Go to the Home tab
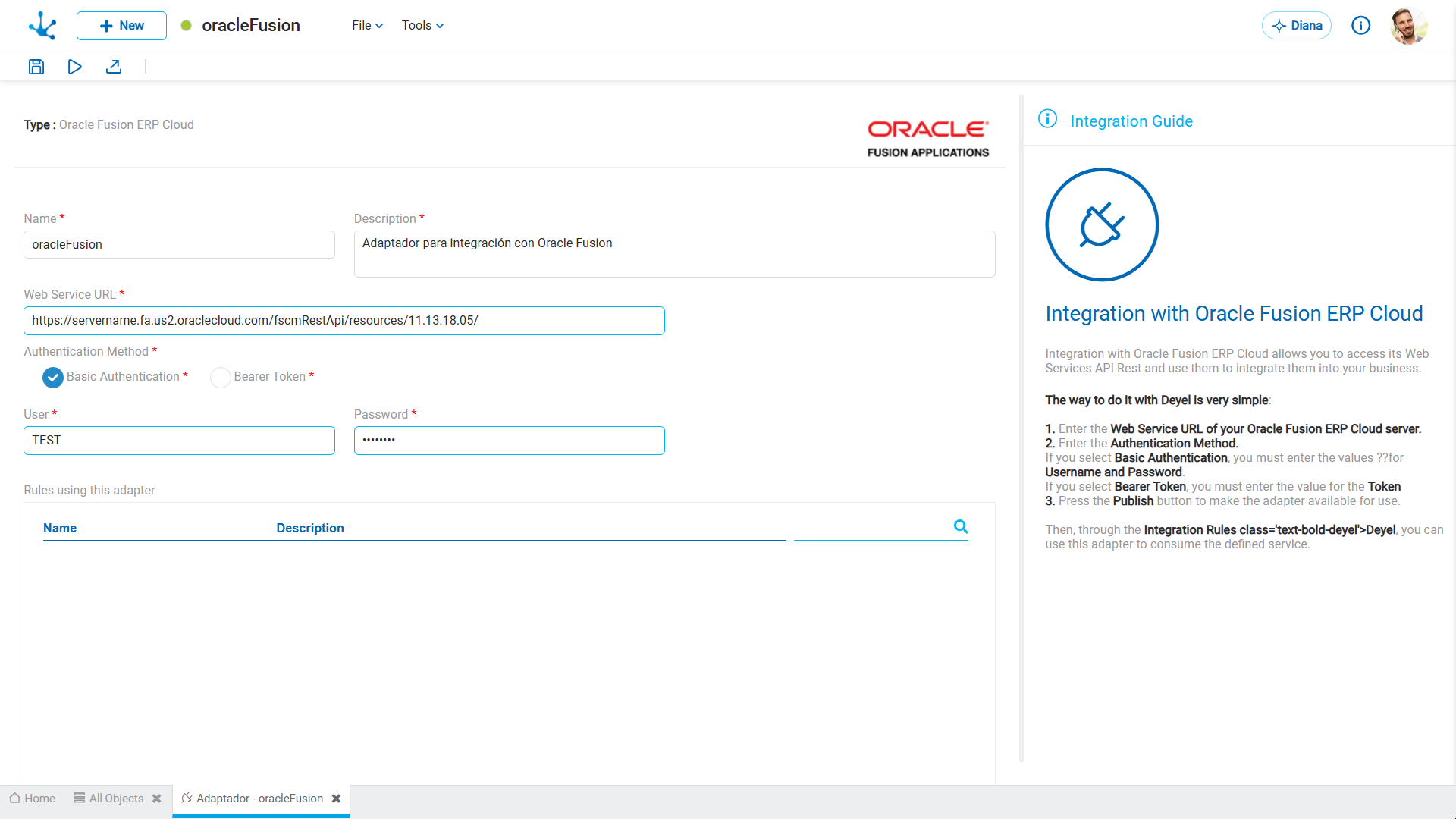This screenshot has height=819, width=1456. click(x=33, y=799)
